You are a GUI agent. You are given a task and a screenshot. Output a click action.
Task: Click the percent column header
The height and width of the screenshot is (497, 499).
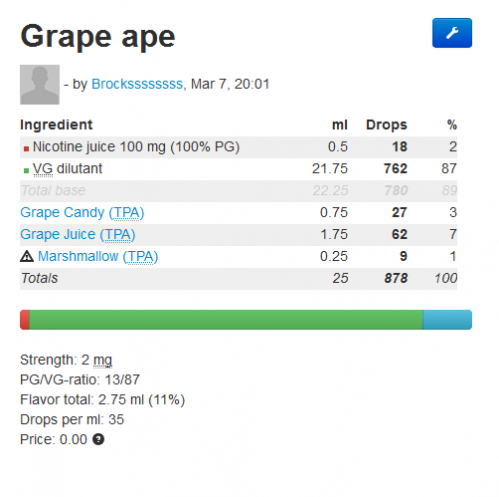point(452,125)
